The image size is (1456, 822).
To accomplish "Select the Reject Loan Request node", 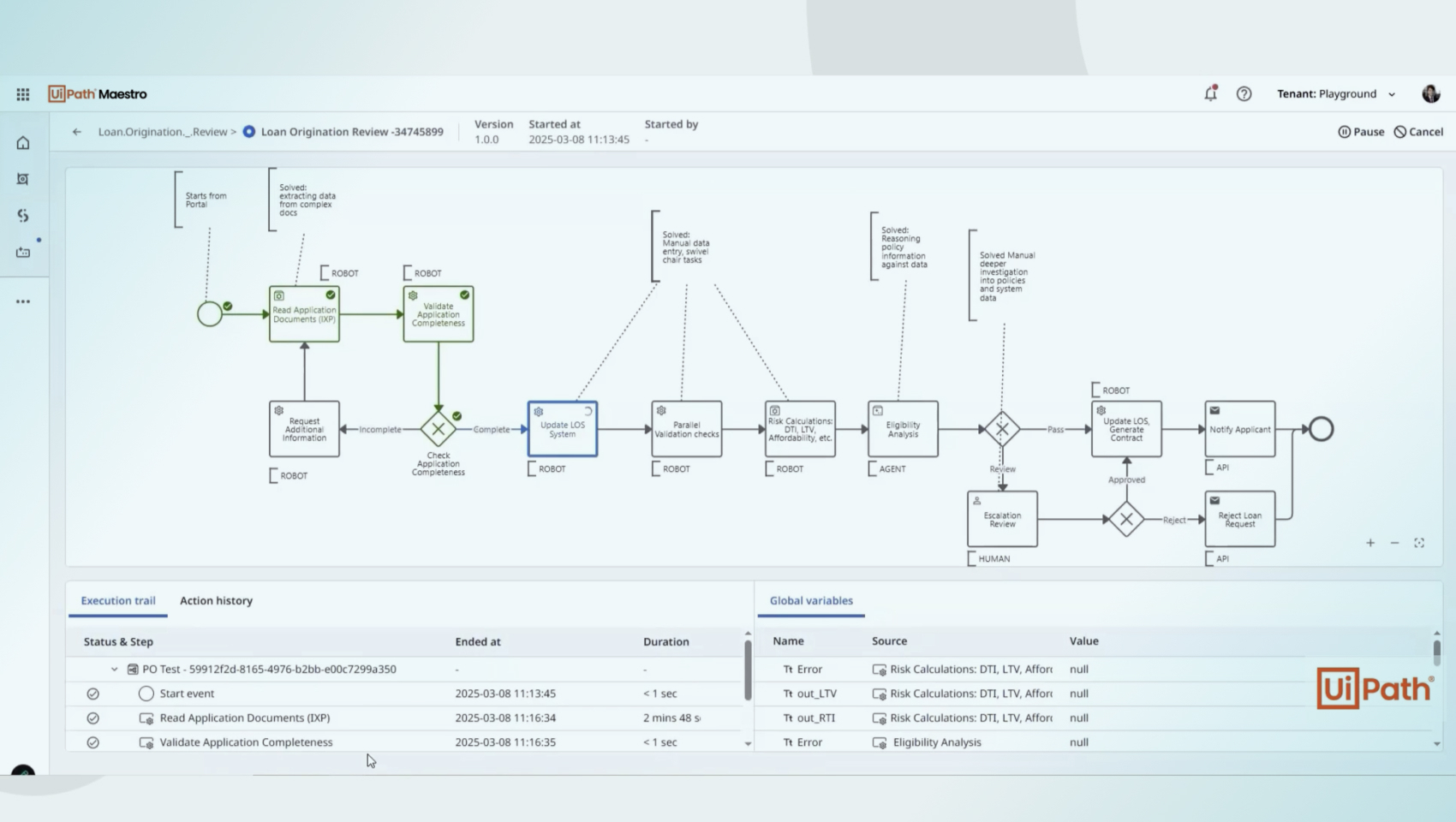I will coord(1240,519).
